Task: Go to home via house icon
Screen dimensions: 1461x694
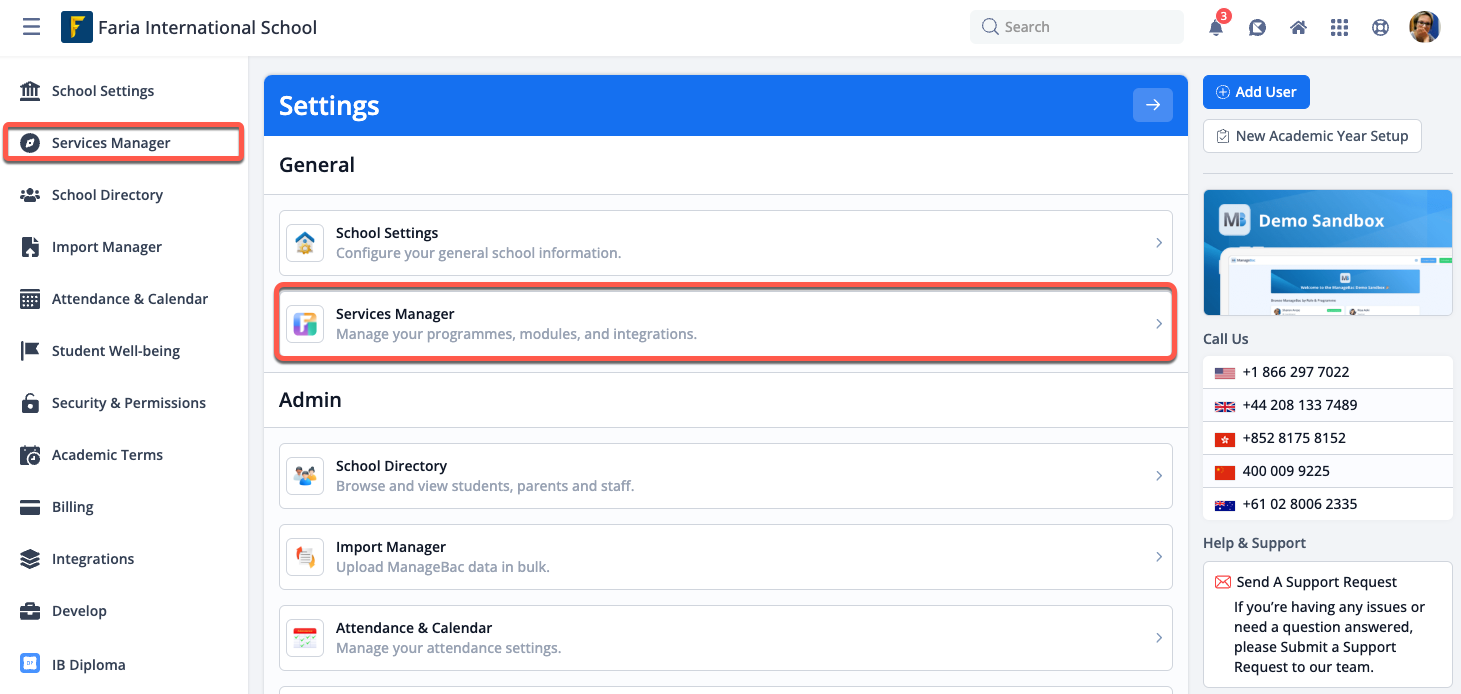Action: [x=1299, y=28]
